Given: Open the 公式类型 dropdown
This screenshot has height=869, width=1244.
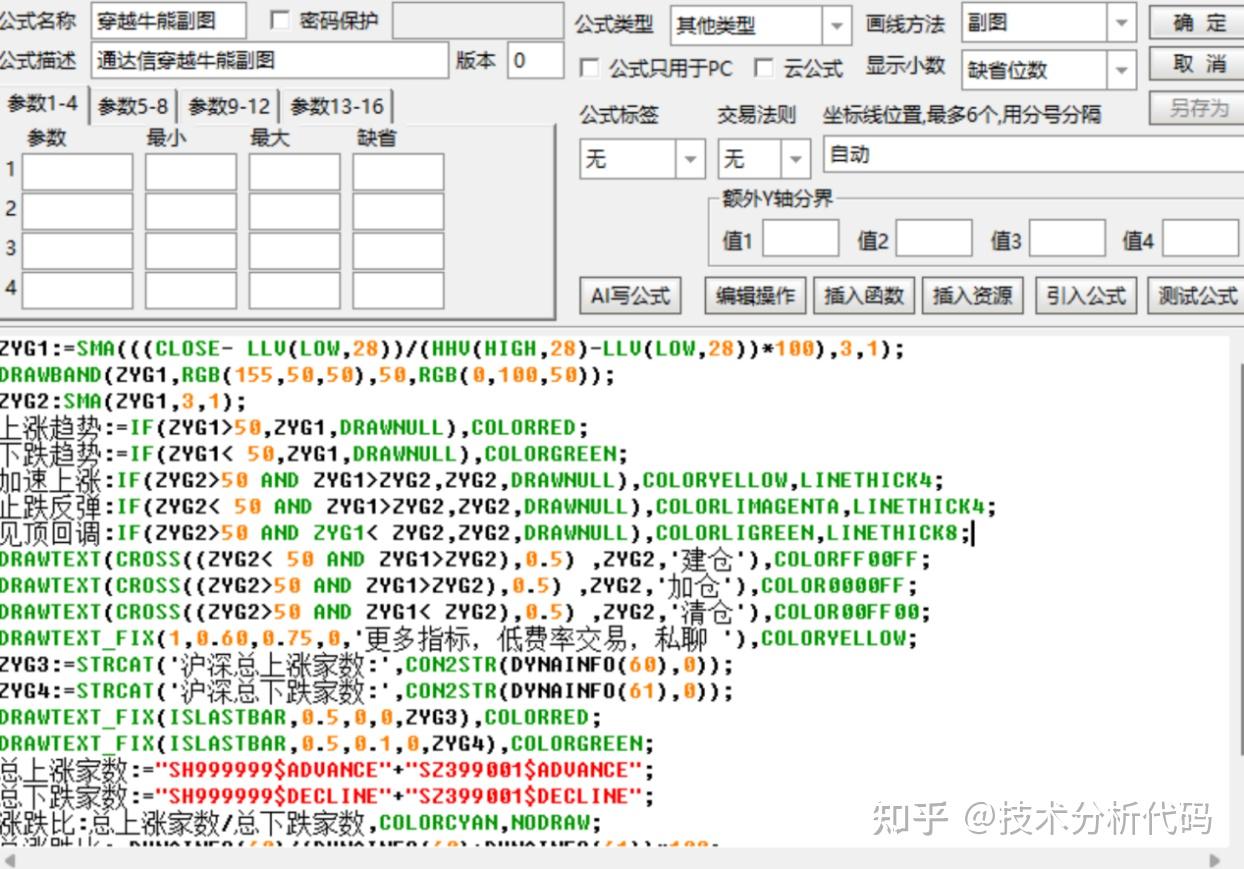Looking at the screenshot, I should click(836, 25).
